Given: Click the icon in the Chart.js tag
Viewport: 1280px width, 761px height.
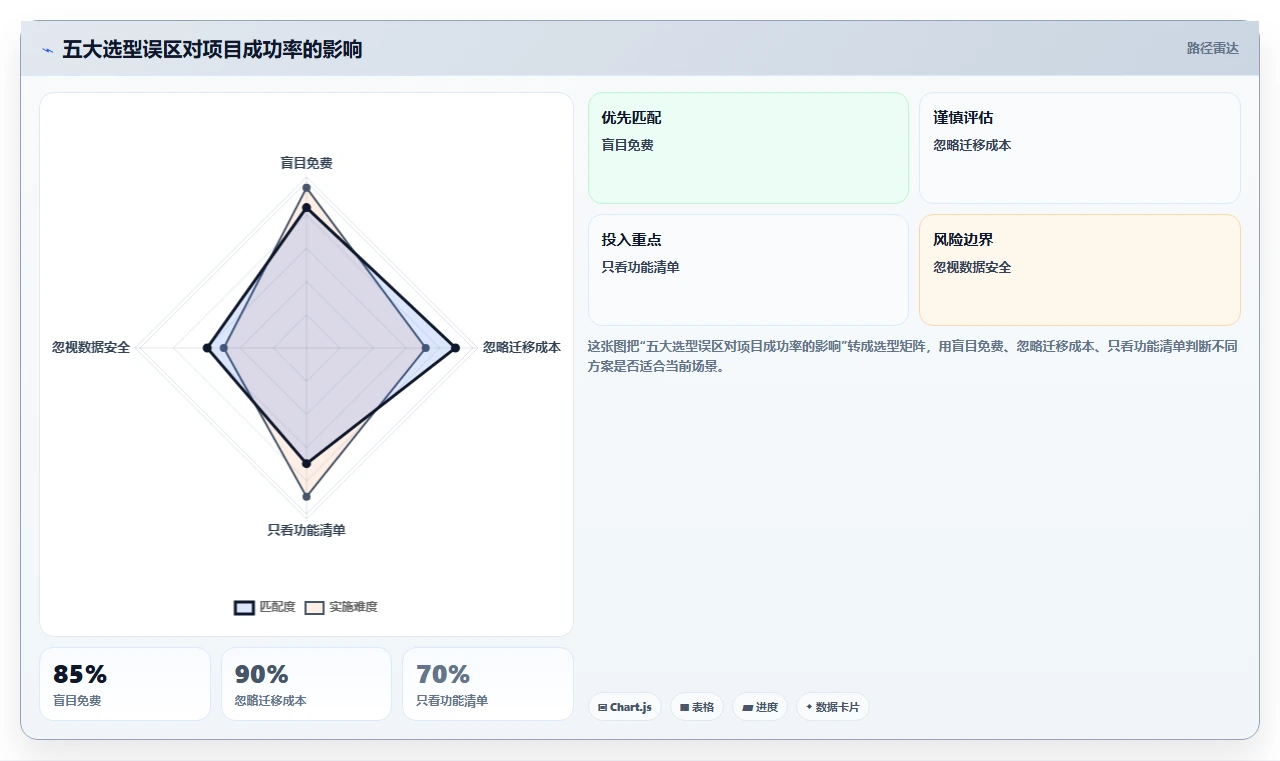Looking at the screenshot, I should click(x=602, y=707).
